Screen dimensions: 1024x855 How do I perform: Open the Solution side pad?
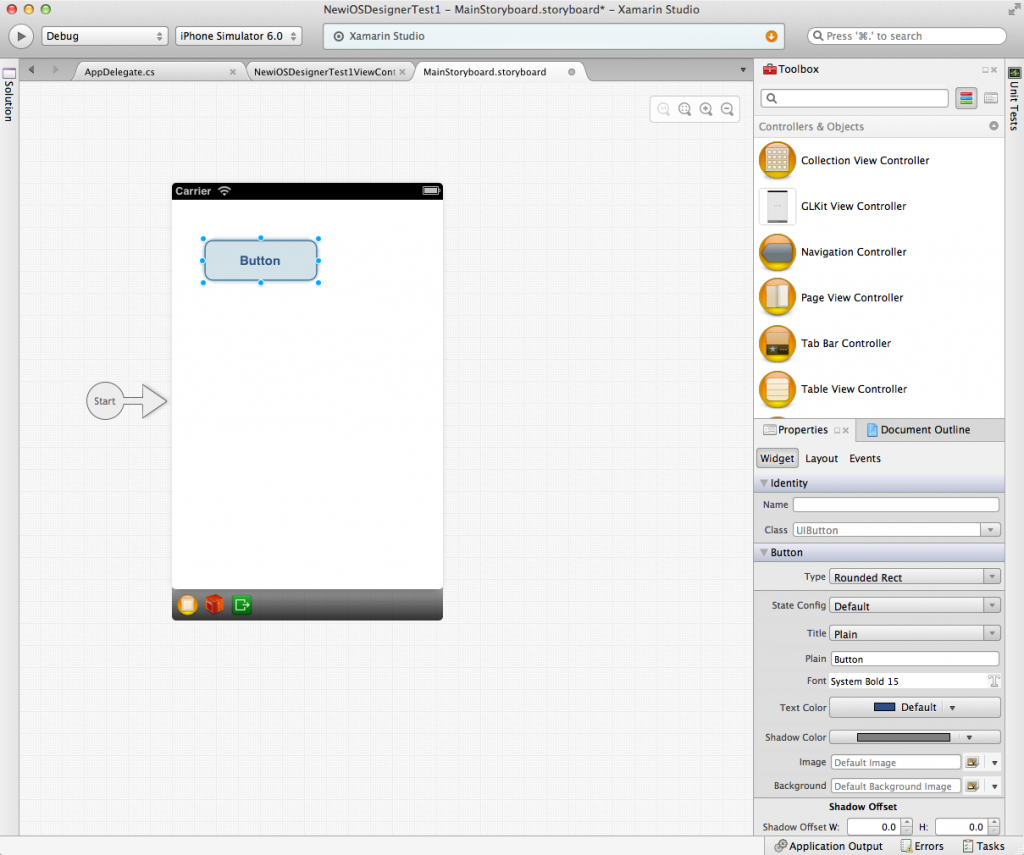coord(8,95)
